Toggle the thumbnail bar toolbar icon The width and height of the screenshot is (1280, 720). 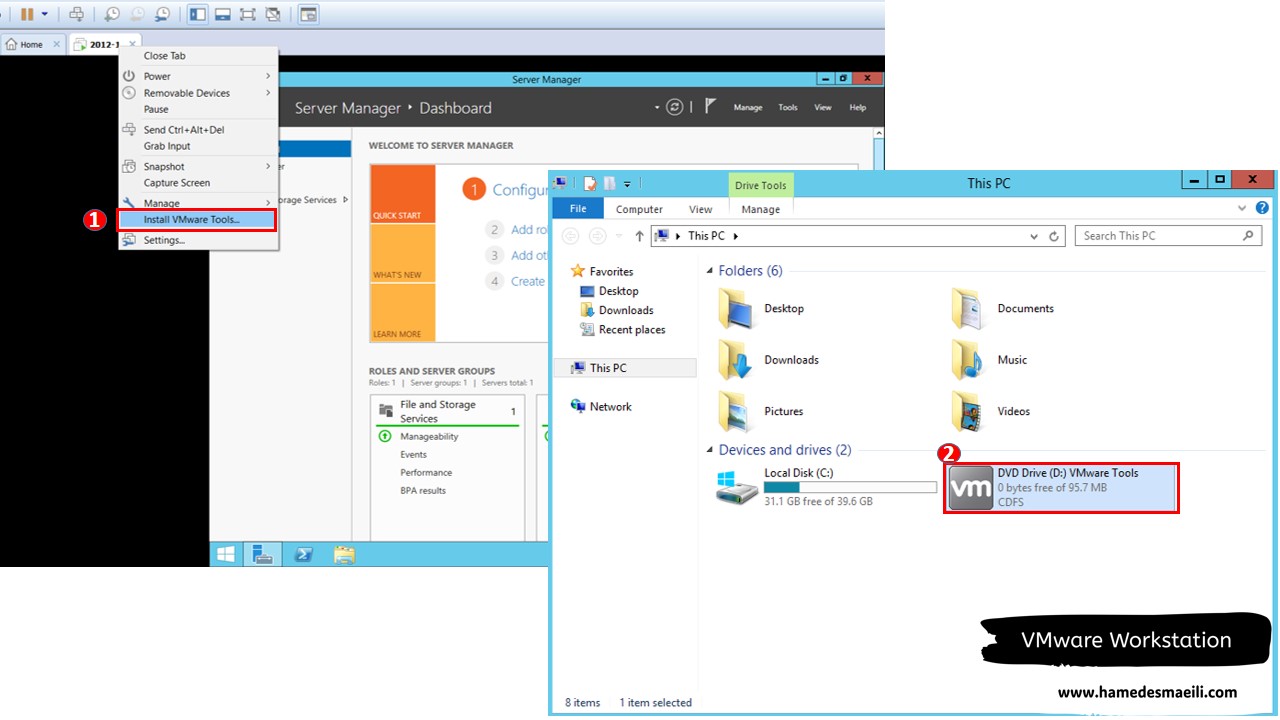pyautogui.click(x=223, y=14)
